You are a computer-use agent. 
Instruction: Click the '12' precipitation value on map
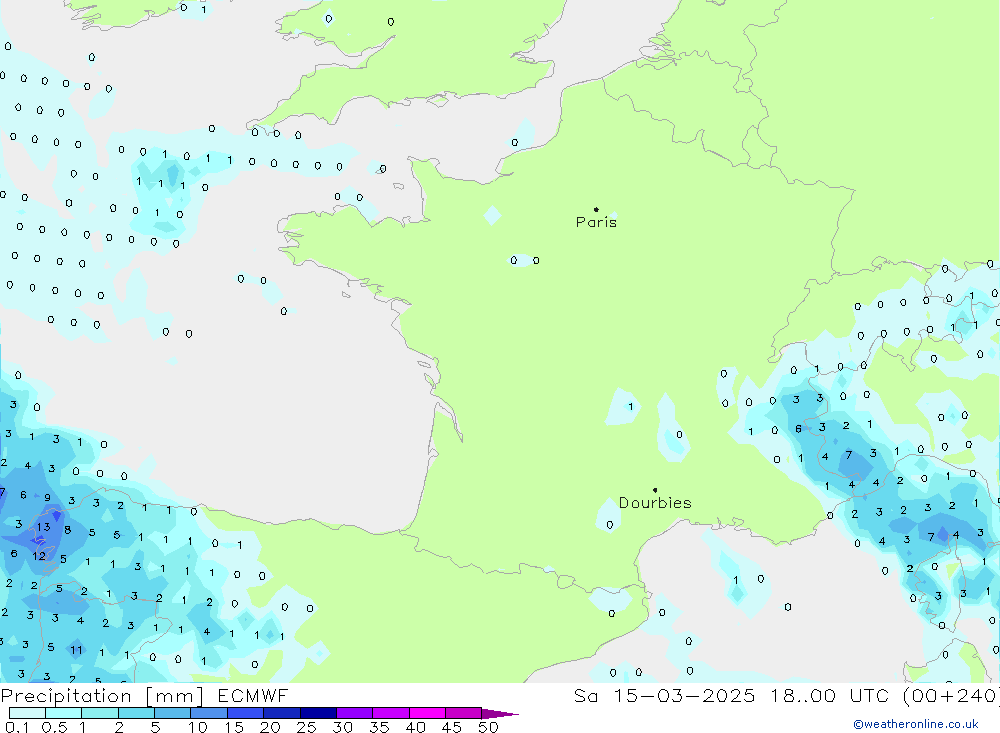click(x=39, y=556)
